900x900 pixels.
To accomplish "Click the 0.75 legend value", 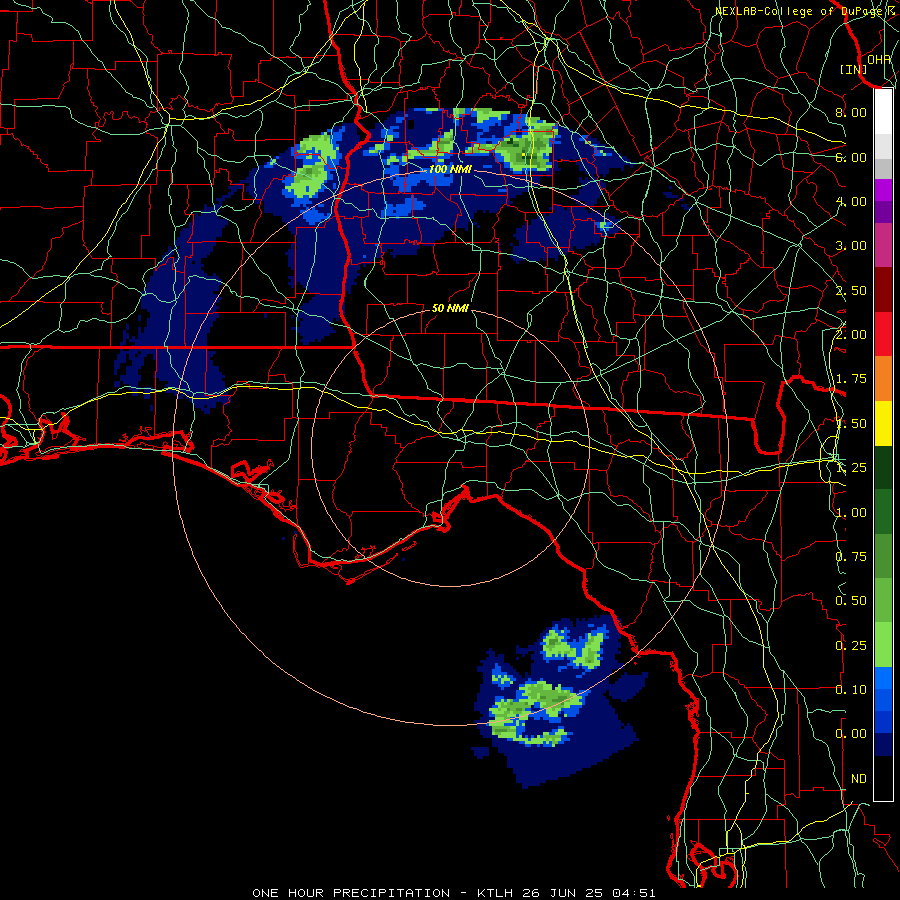I will [851, 557].
